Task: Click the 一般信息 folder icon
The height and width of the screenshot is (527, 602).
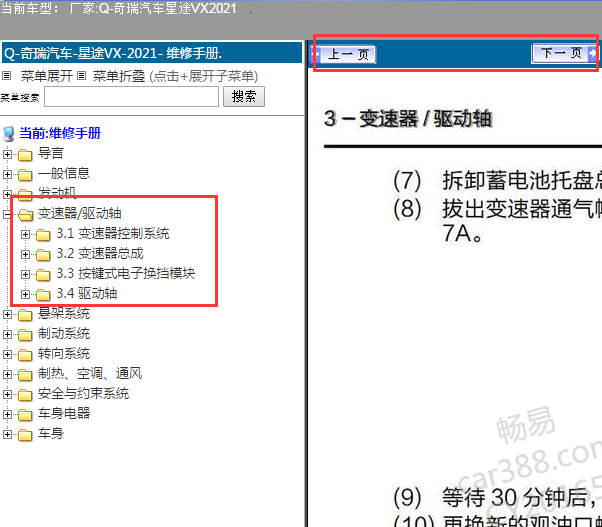Action: (x=25, y=175)
